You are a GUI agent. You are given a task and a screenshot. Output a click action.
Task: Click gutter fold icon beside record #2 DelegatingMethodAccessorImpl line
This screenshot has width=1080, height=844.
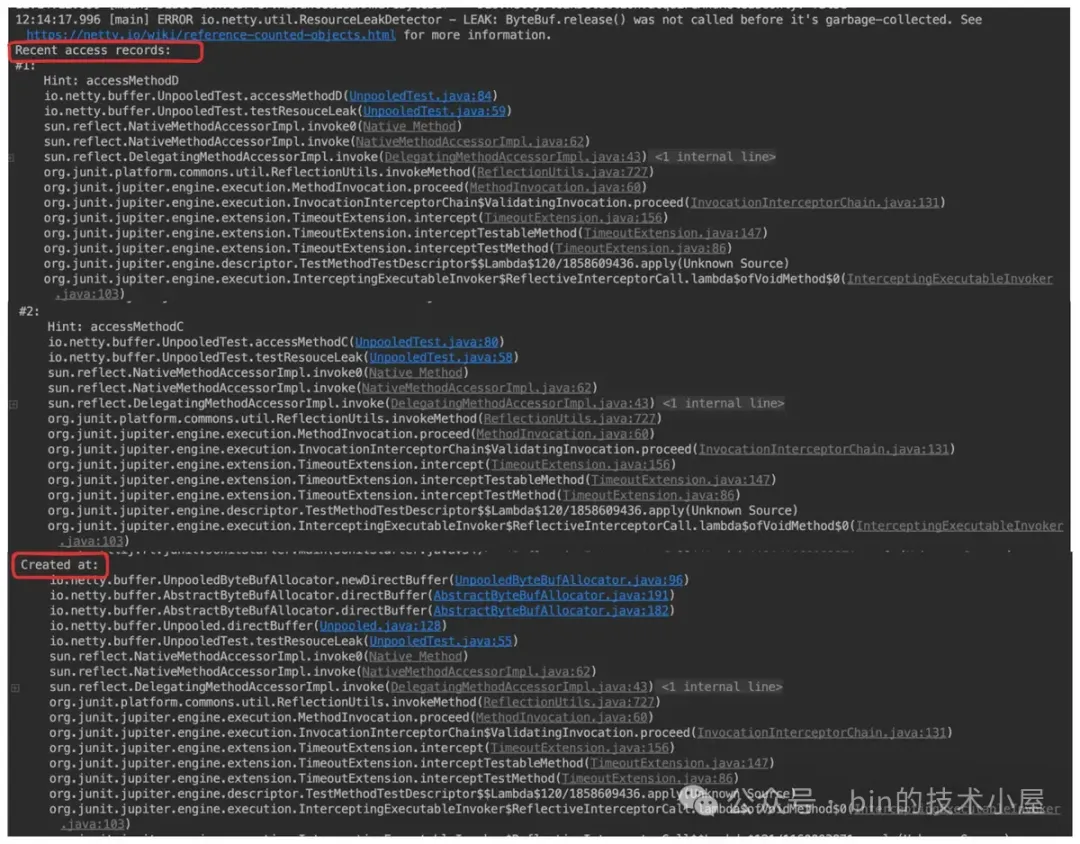point(14,404)
